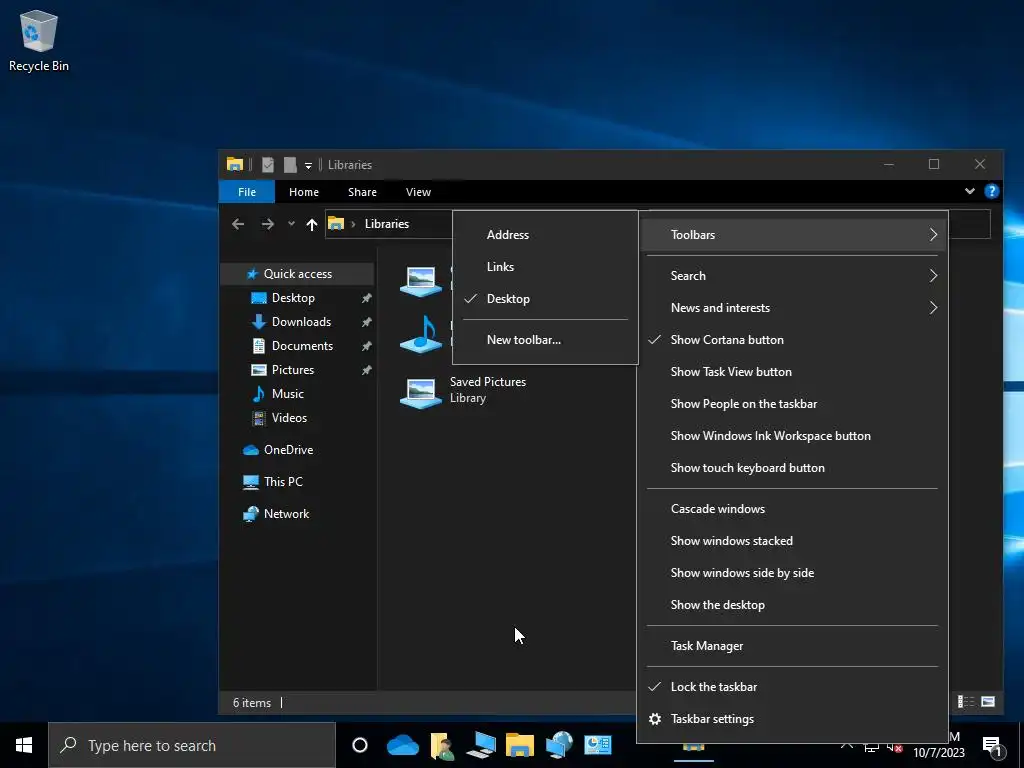Open the File tab
Viewport: 1024px width, 768px height.
[247, 192]
